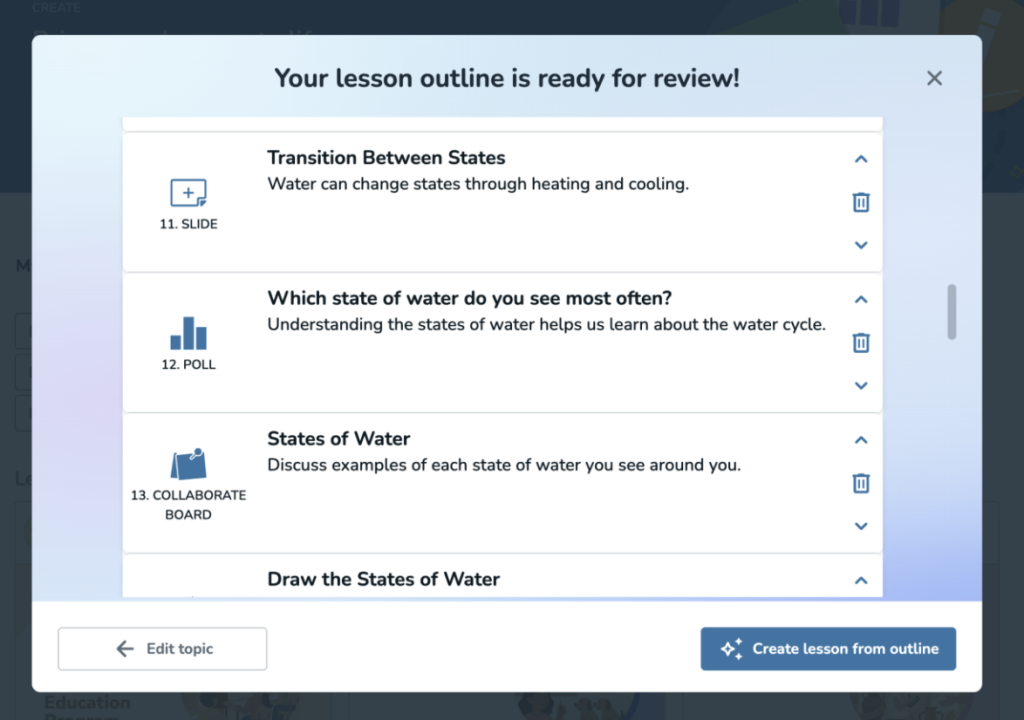The width and height of the screenshot is (1024, 720).
Task: Move Draw the States of Water up
Action: click(x=861, y=580)
